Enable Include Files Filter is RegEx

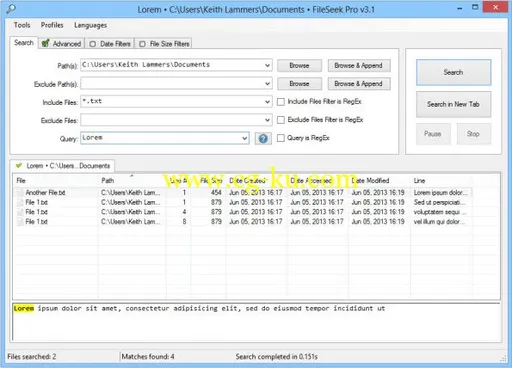tap(281, 102)
